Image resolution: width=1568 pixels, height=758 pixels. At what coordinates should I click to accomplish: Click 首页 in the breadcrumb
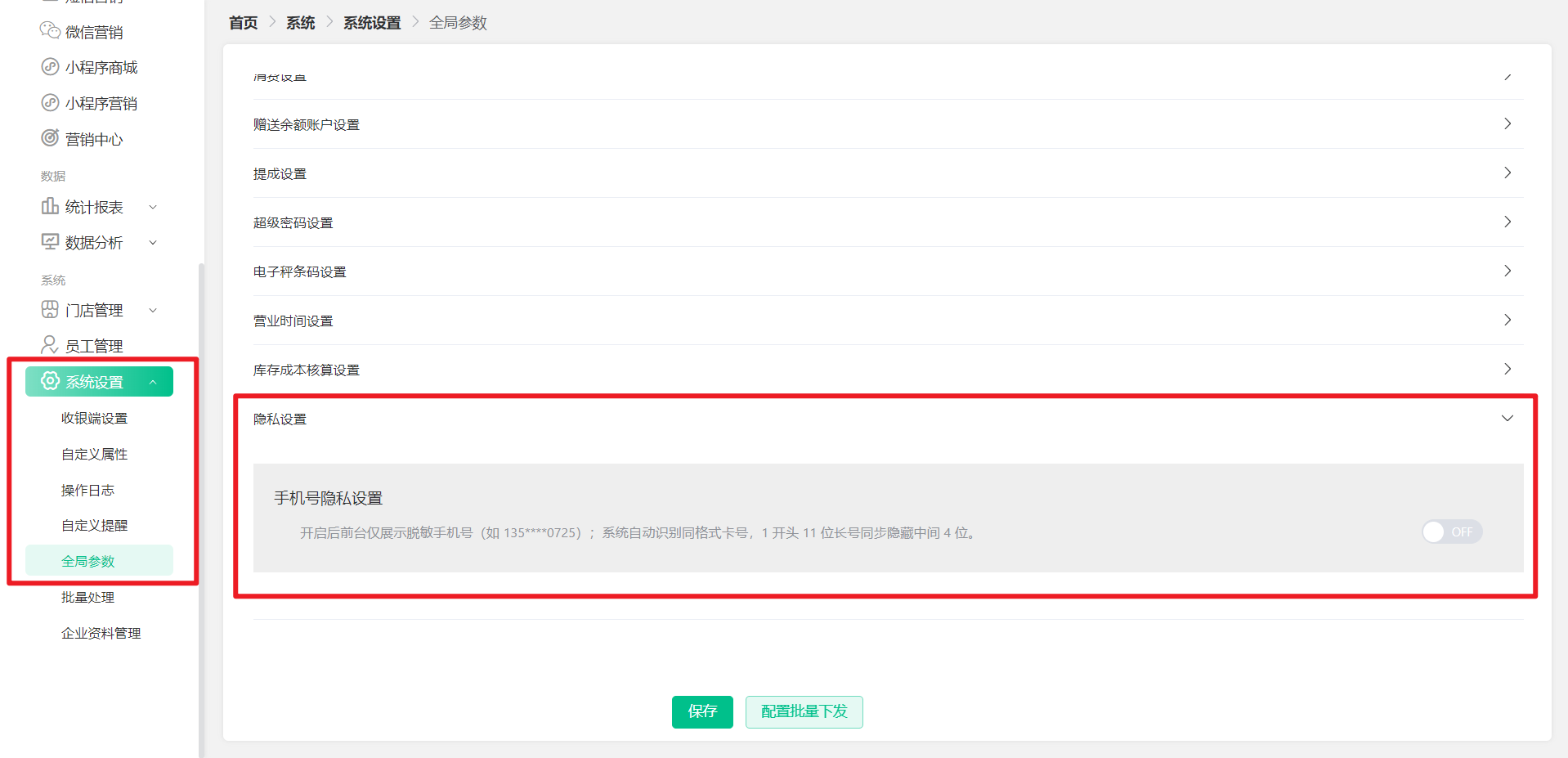tap(243, 23)
